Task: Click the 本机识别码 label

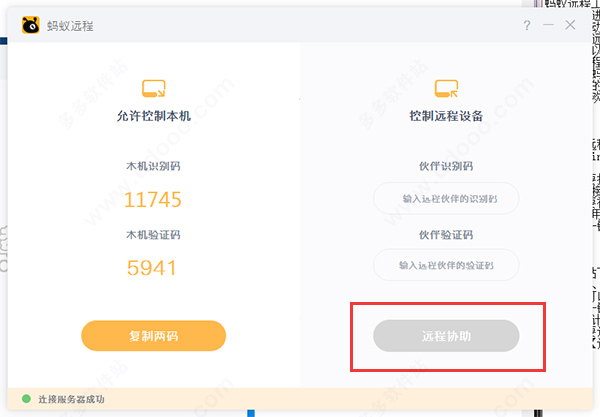Action: click(x=153, y=166)
